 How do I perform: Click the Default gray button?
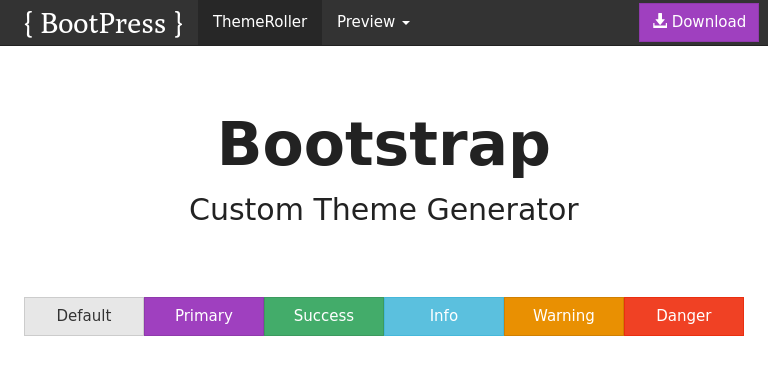click(84, 316)
